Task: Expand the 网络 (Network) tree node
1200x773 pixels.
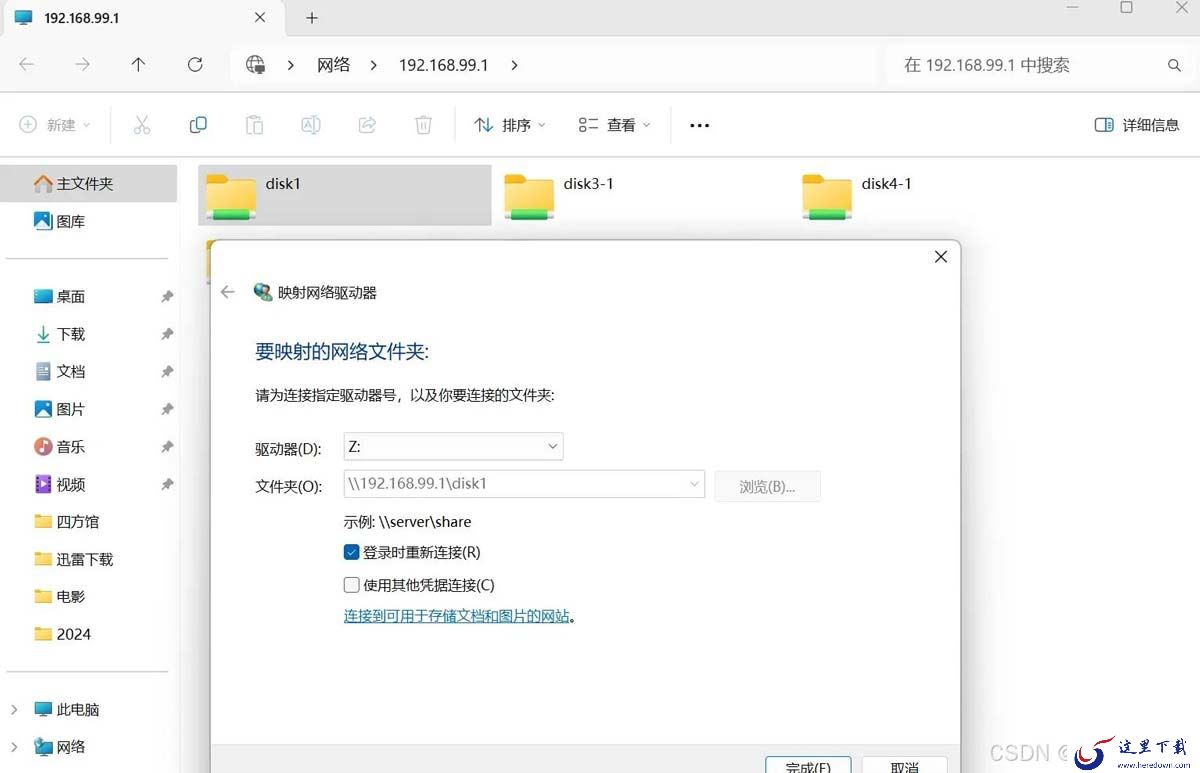Action: tap(14, 747)
